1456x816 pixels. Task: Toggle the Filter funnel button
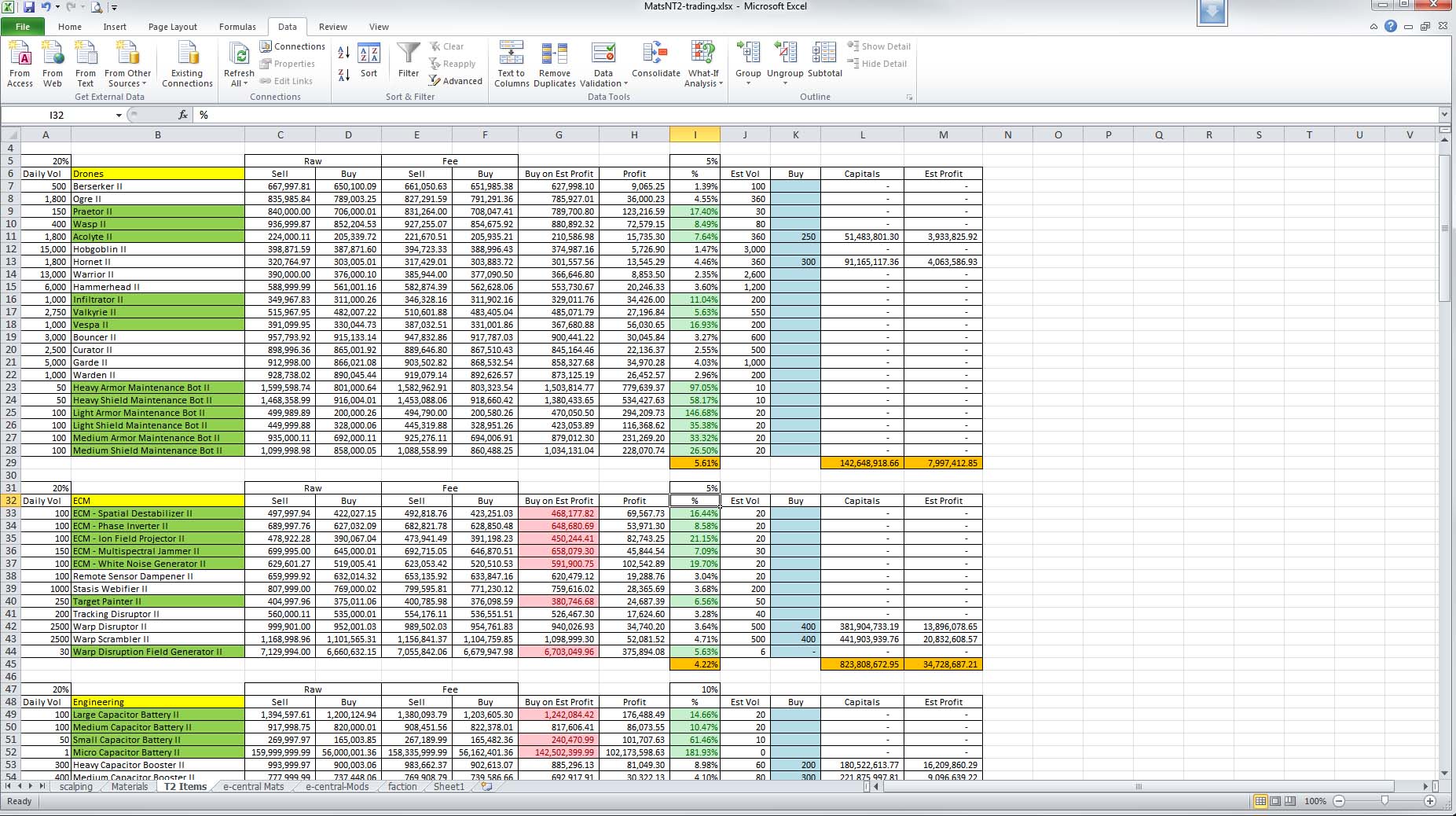(x=409, y=61)
